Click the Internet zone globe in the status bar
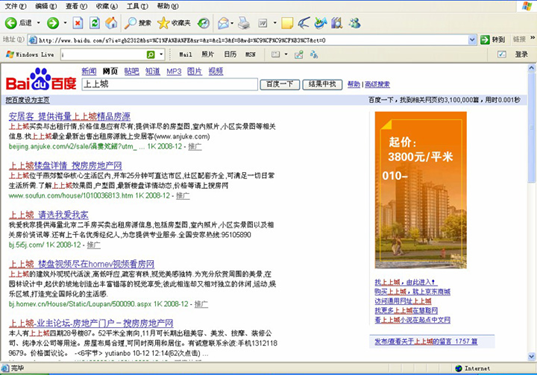The image size is (537, 375). point(459,368)
